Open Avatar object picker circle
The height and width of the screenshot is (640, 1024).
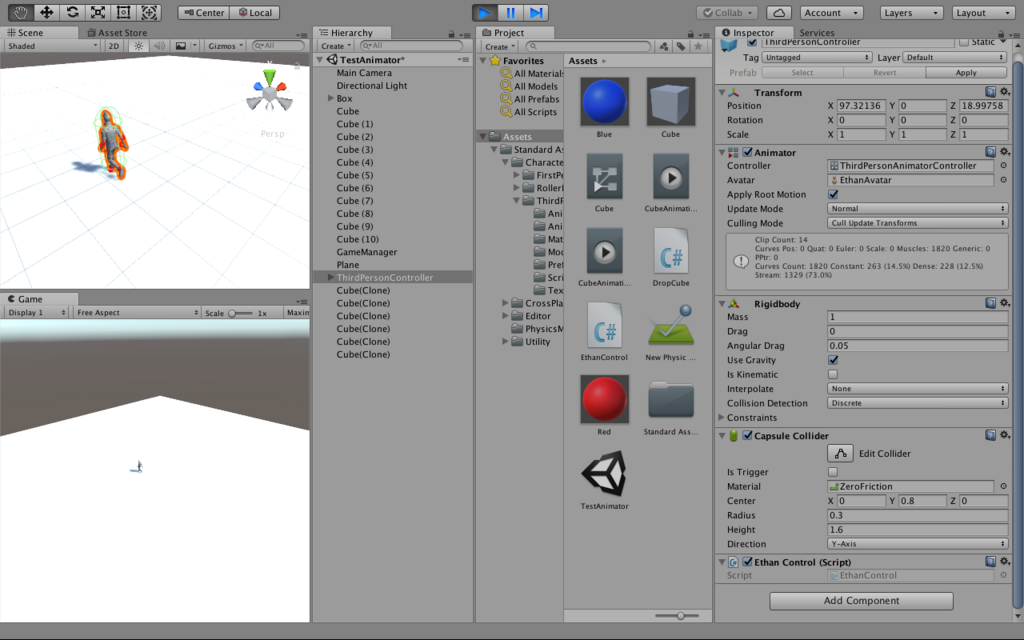pos(1004,180)
